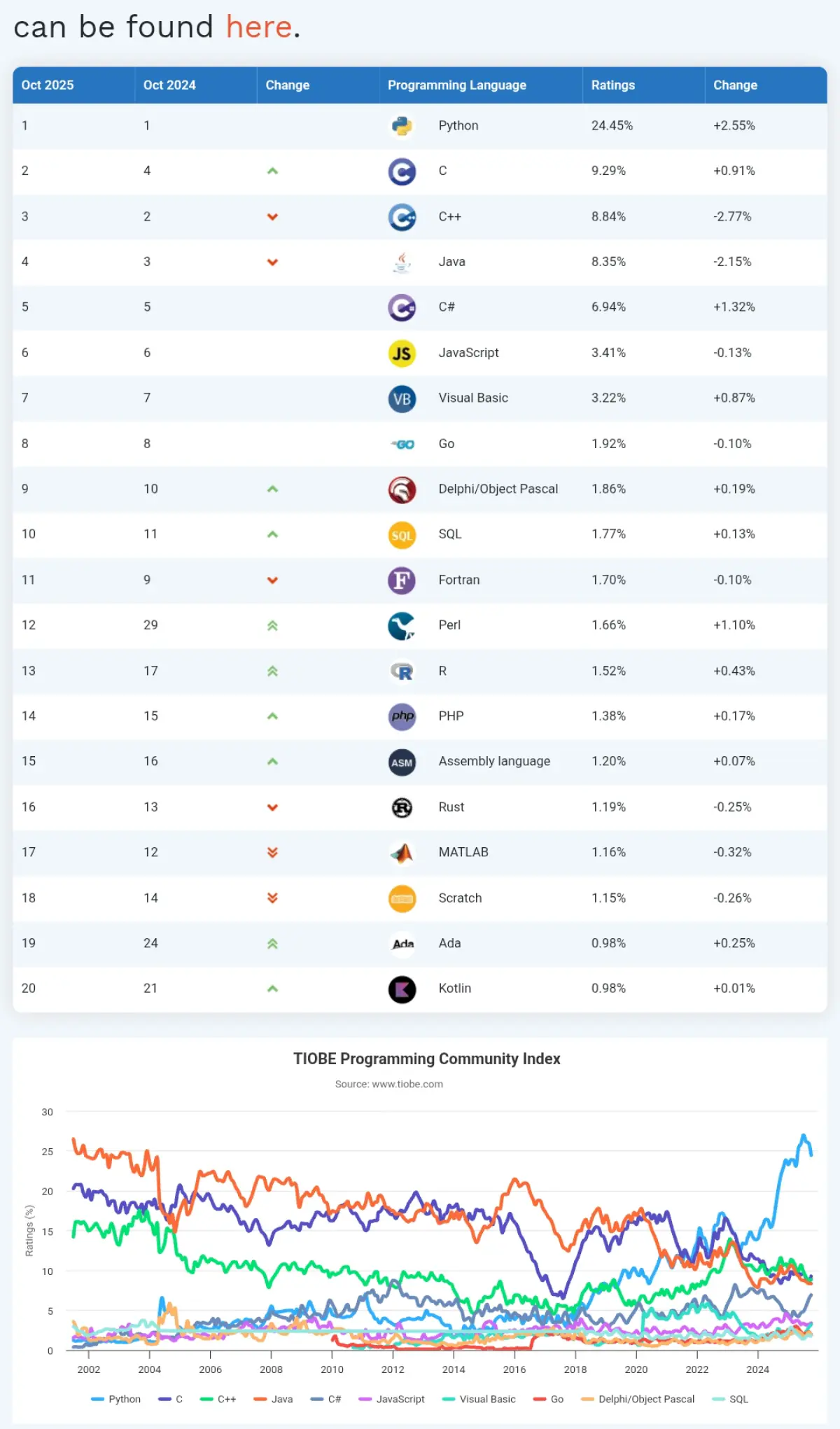Click the Python logo icon
The image size is (840, 1429).
pos(402,126)
